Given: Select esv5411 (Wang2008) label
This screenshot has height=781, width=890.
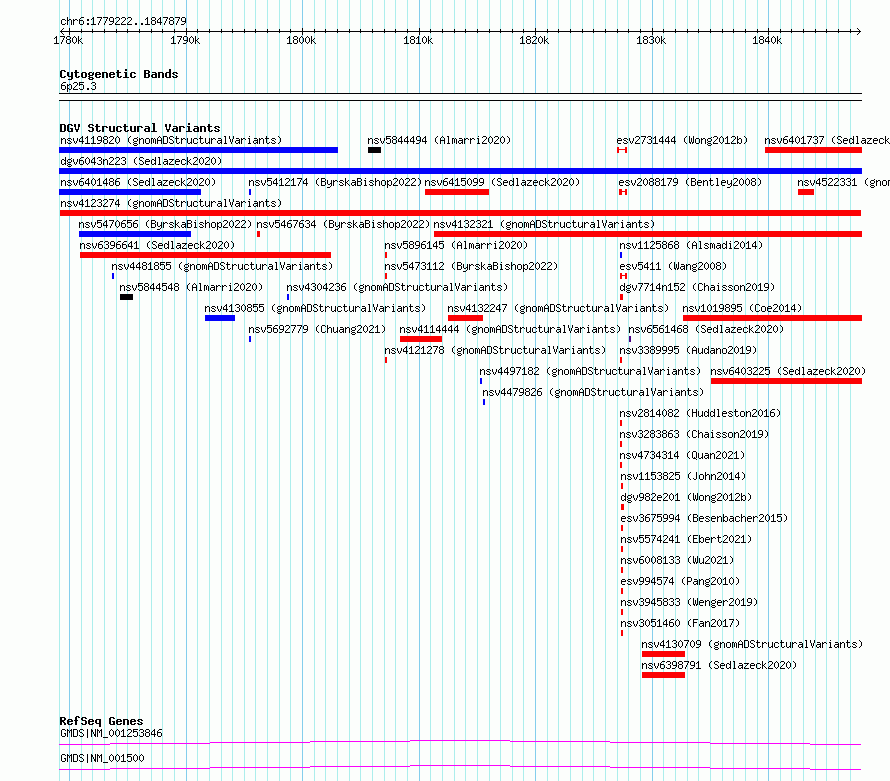Looking at the screenshot, I should [x=673, y=266].
